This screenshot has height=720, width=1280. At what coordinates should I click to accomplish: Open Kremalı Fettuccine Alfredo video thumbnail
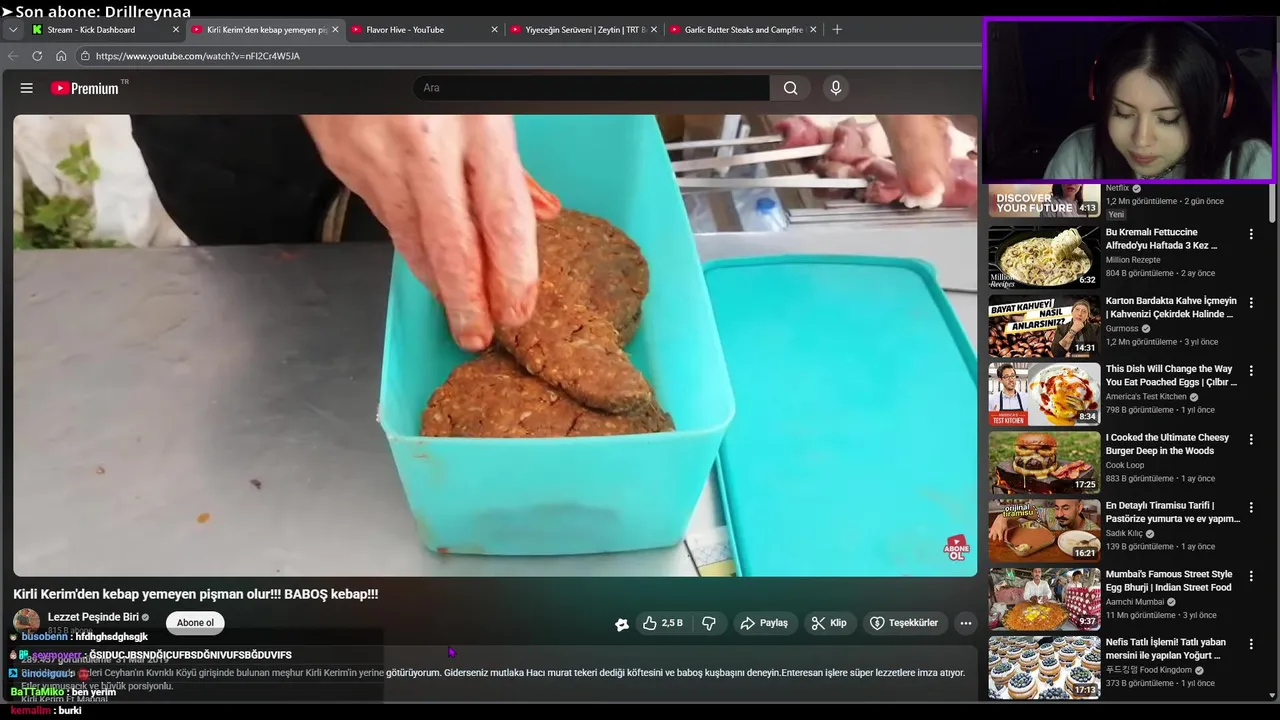pos(1044,257)
